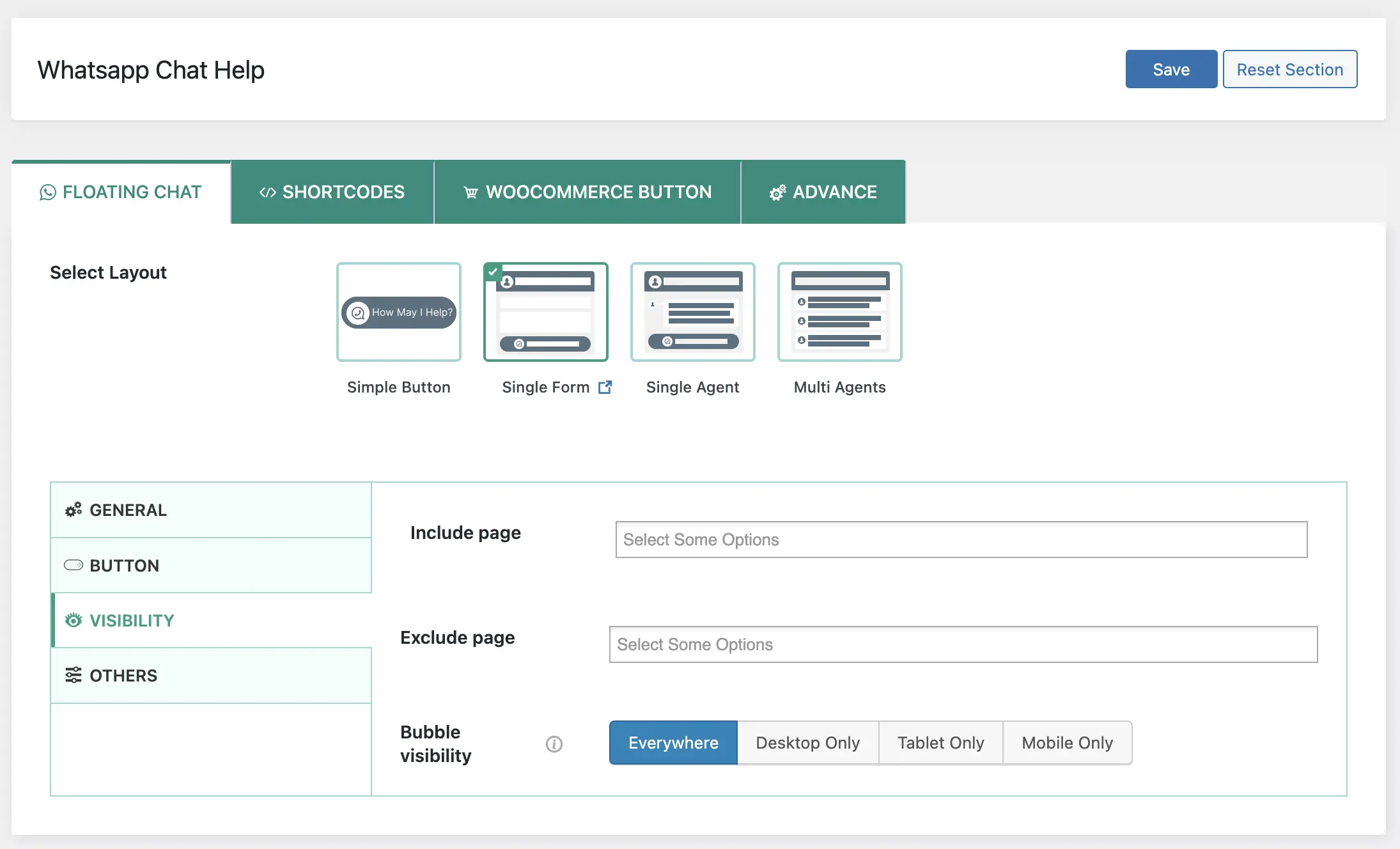The width and height of the screenshot is (1400, 849).
Task: Click the pill icon beside Button section
Action: tap(74, 565)
